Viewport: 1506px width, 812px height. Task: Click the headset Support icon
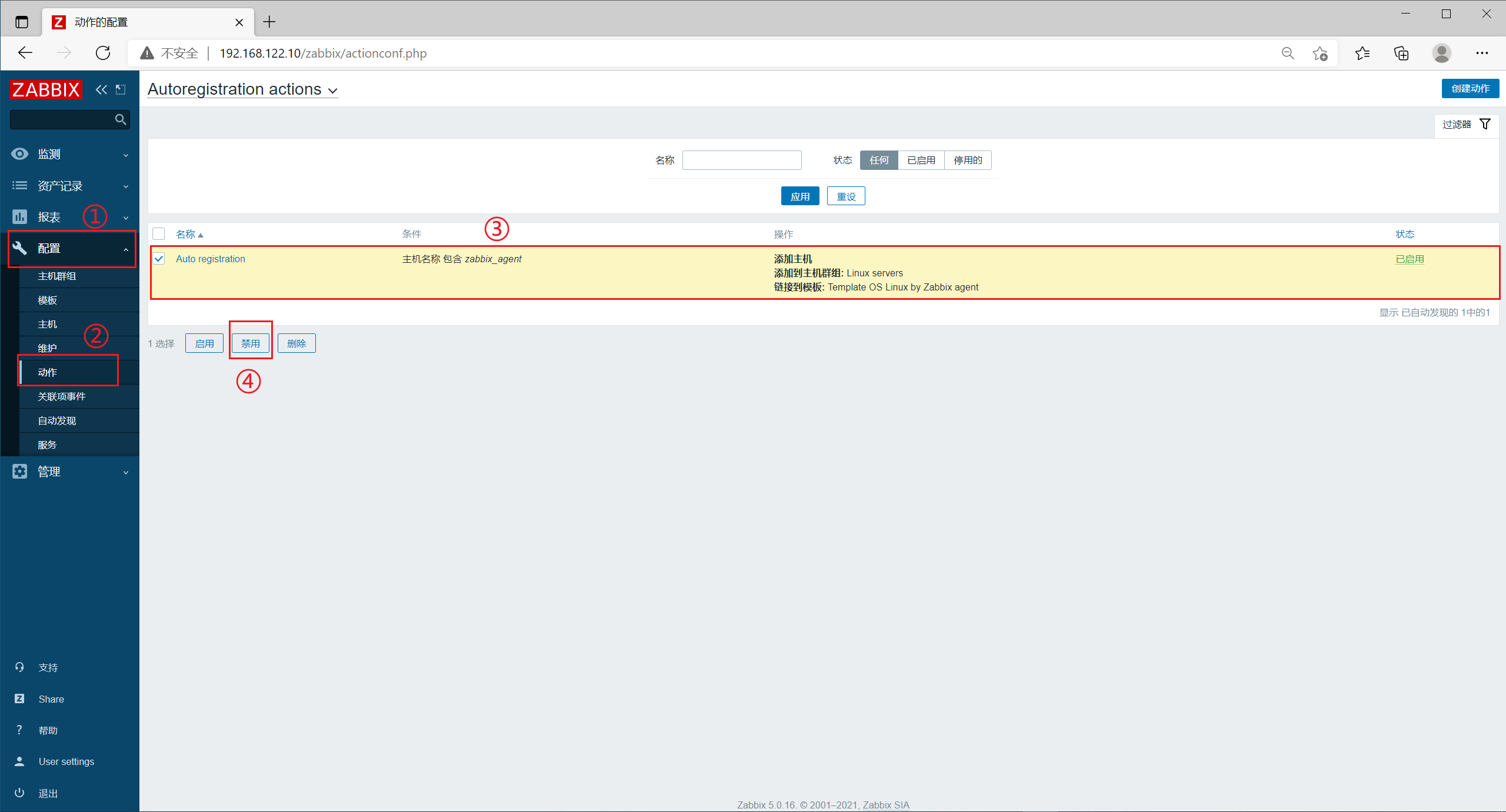(x=19, y=667)
